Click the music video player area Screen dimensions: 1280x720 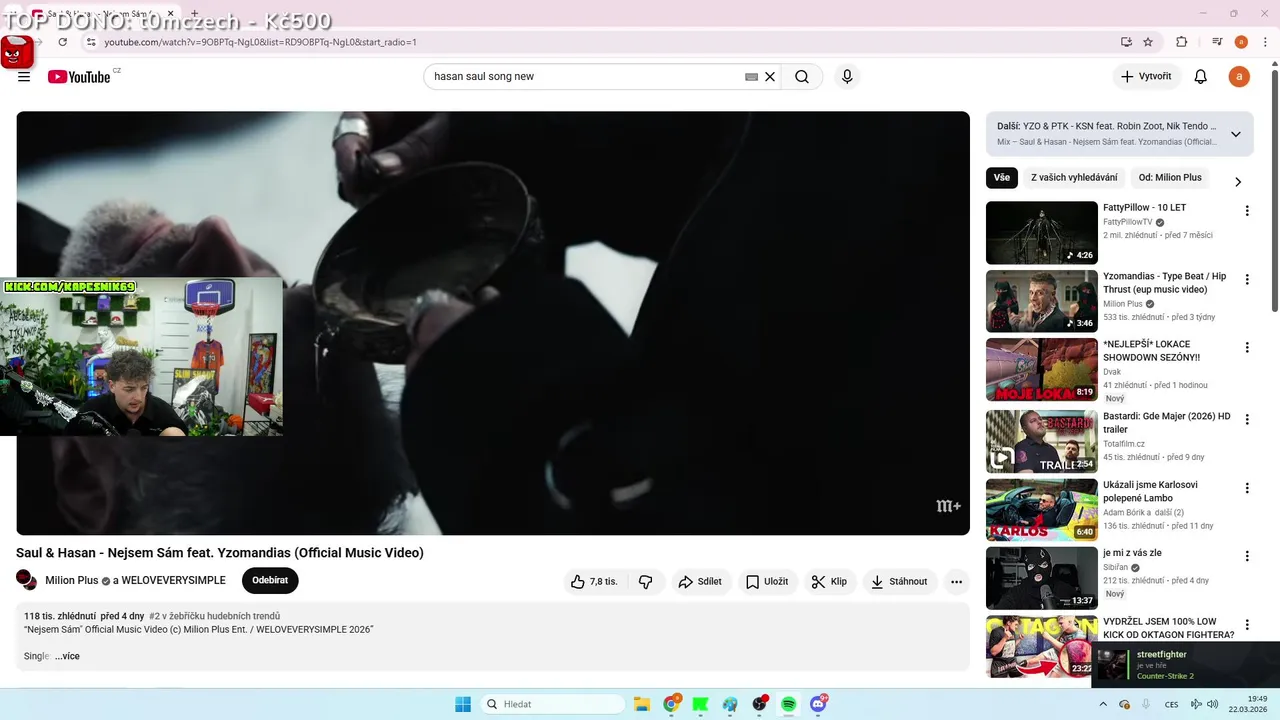[493, 323]
